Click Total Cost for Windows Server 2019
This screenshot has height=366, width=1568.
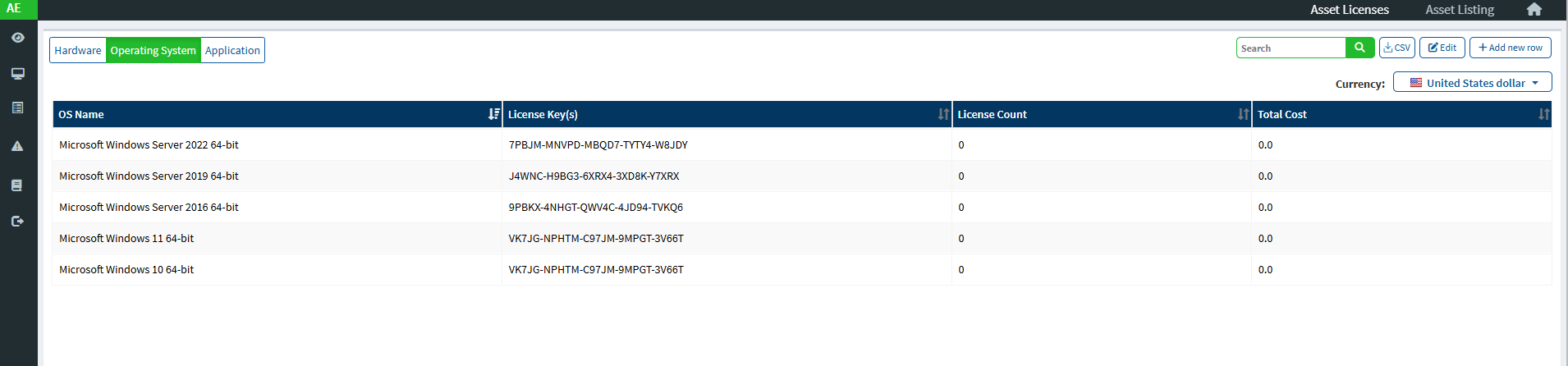tap(1401, 176)
